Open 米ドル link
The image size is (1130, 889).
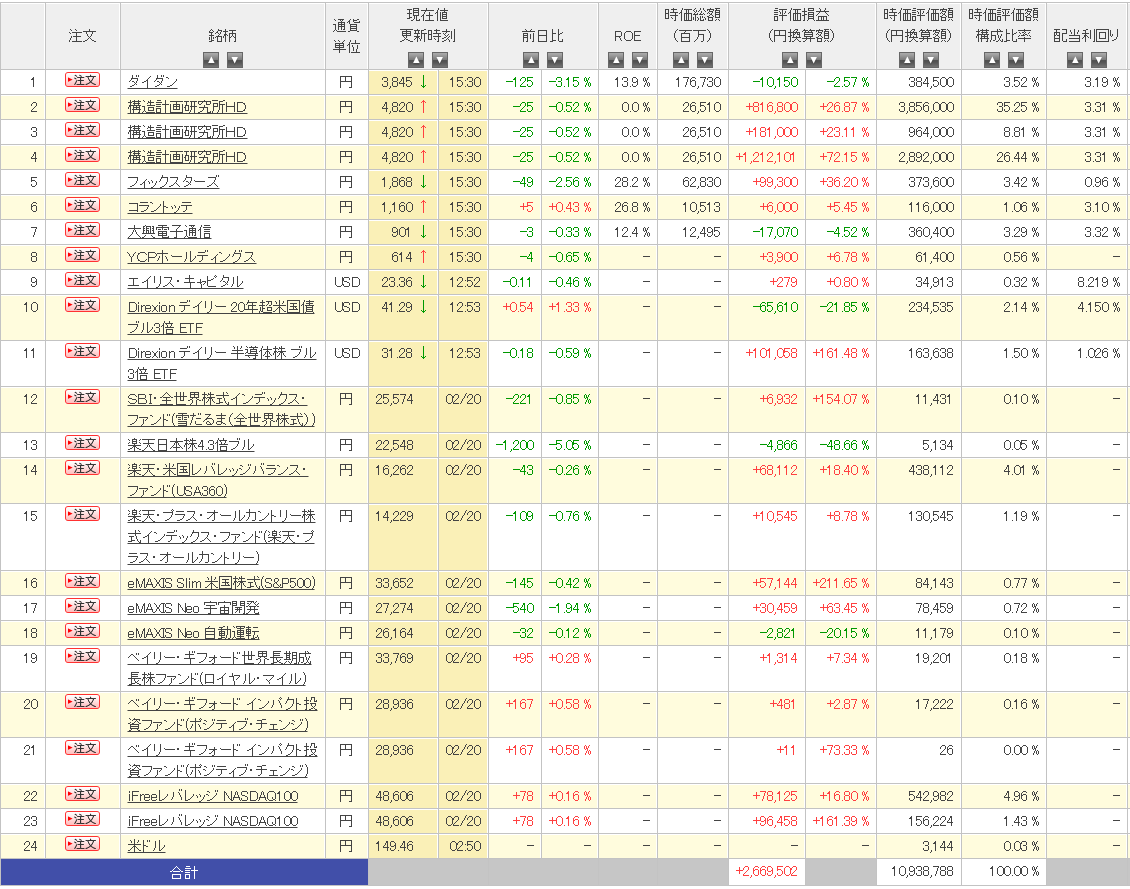[x=146, y=846]
